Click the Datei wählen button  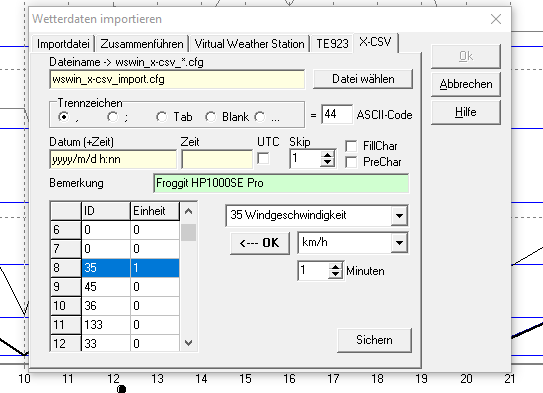363,79
